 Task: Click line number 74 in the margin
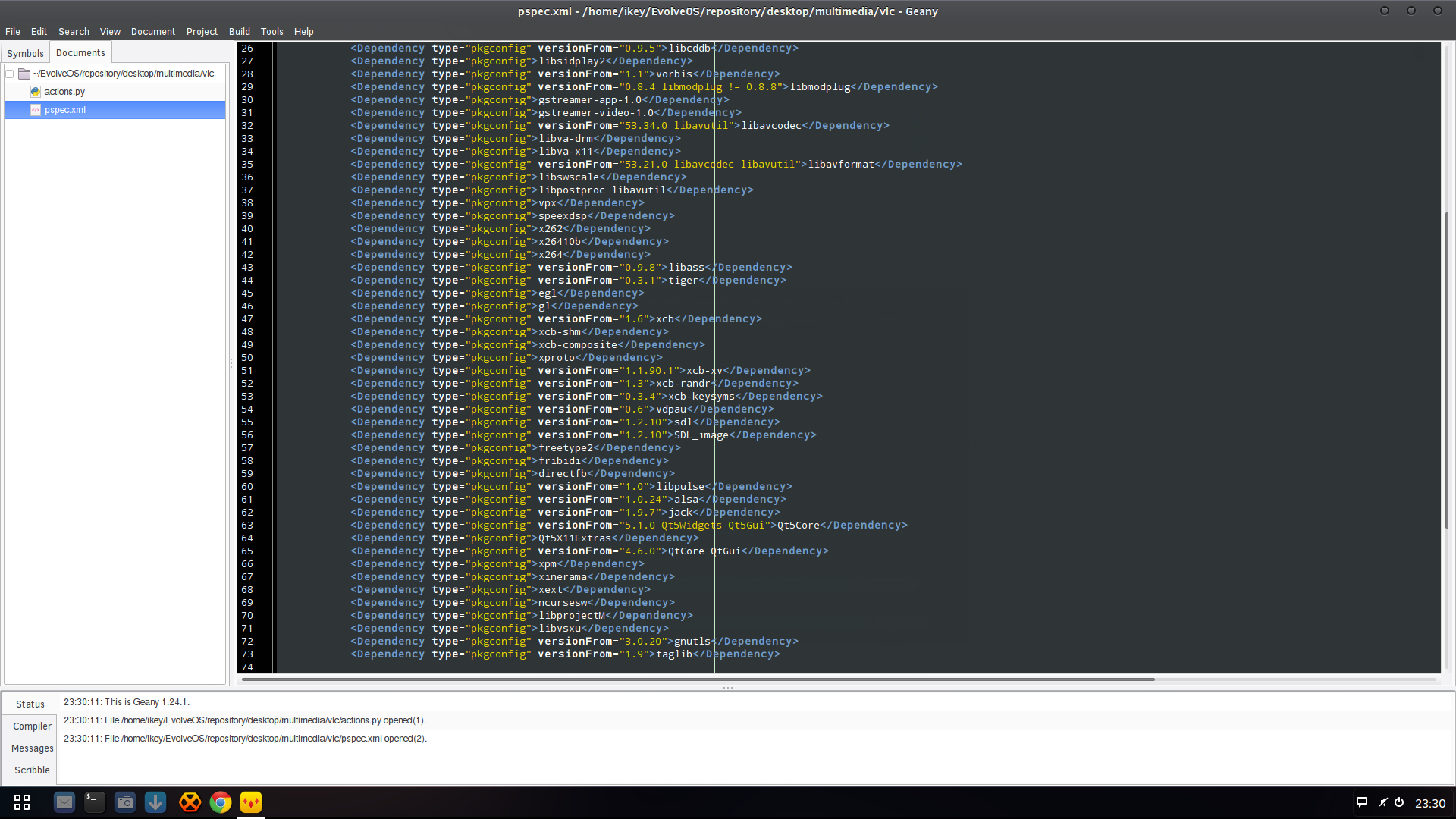[247, 667]
